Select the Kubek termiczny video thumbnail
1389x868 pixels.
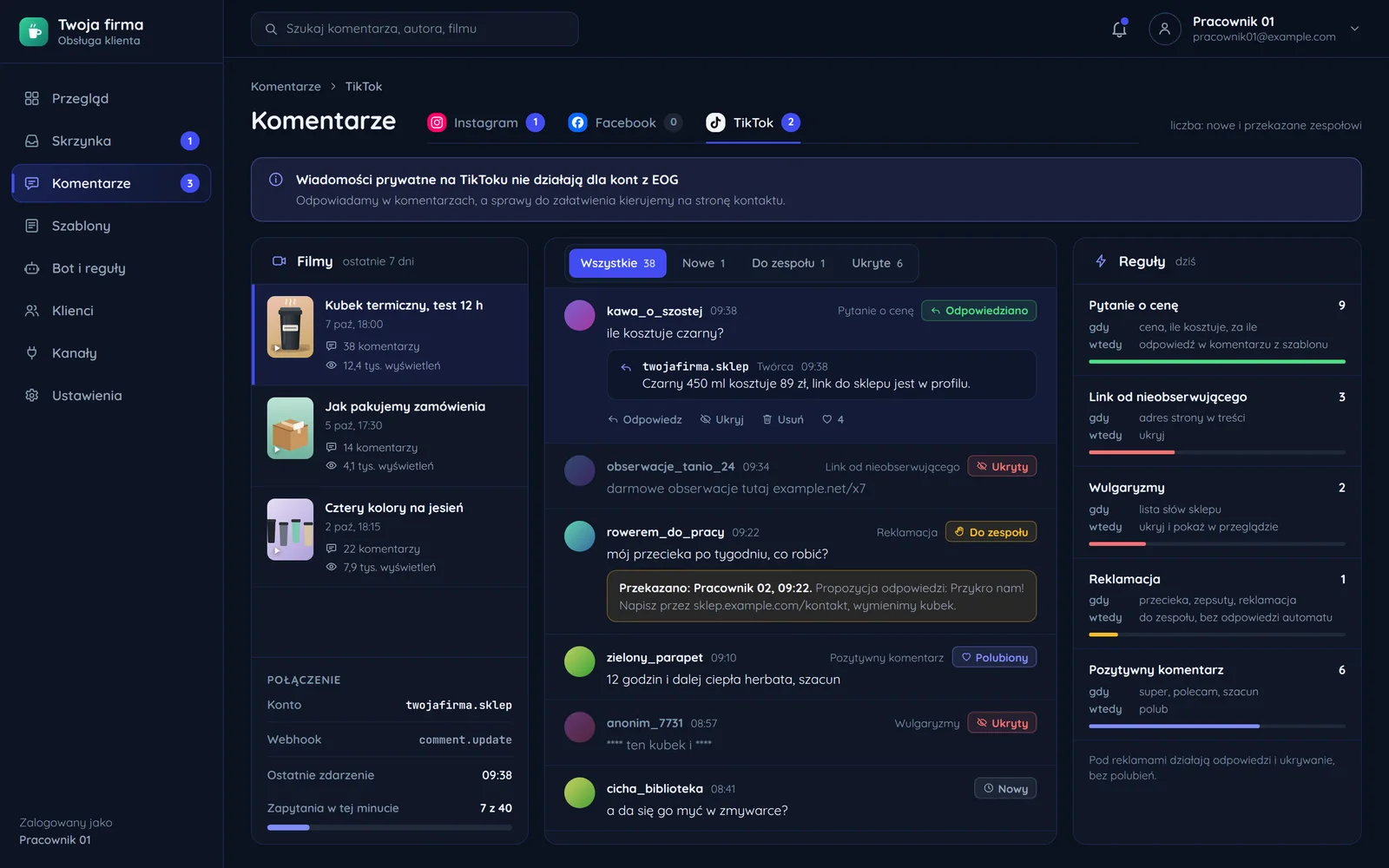pos(290,327)
